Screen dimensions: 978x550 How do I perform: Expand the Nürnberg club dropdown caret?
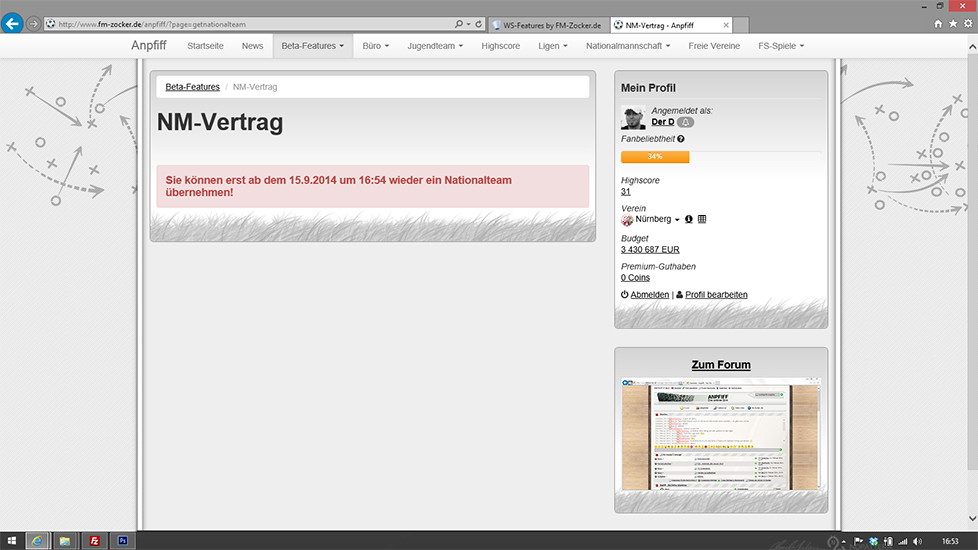click(677, 220)
